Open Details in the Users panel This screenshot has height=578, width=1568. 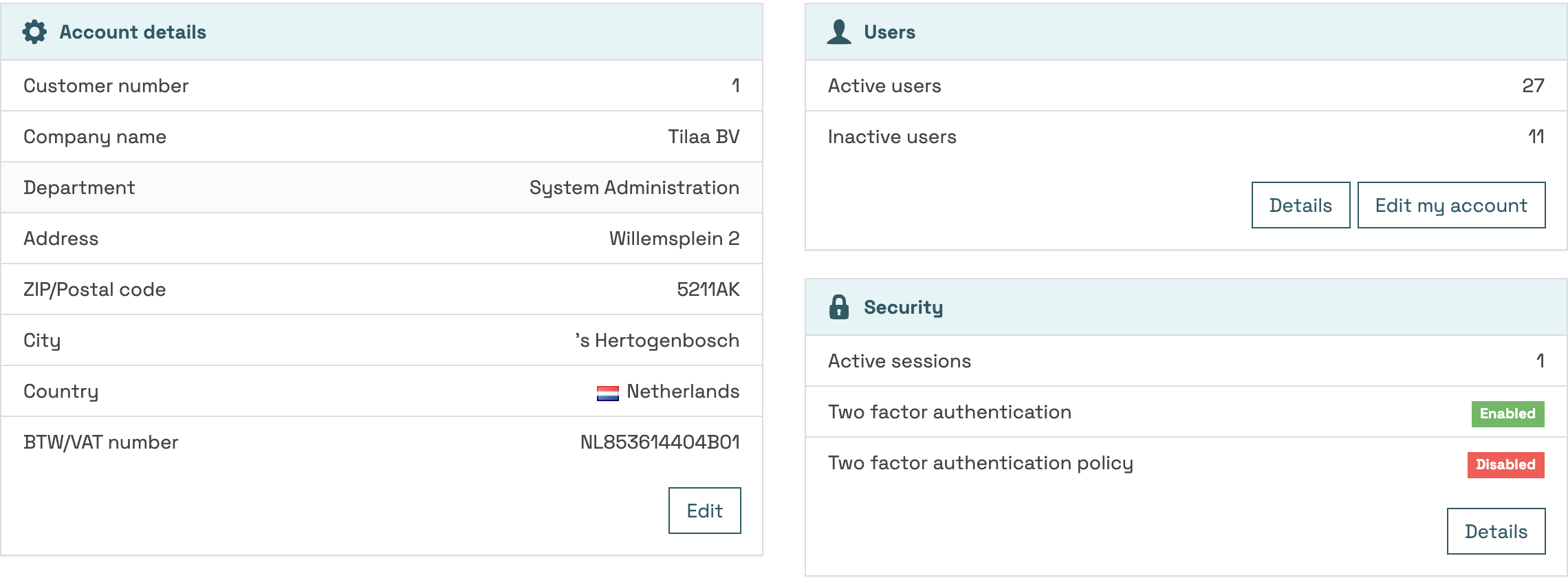point(1300,205)
